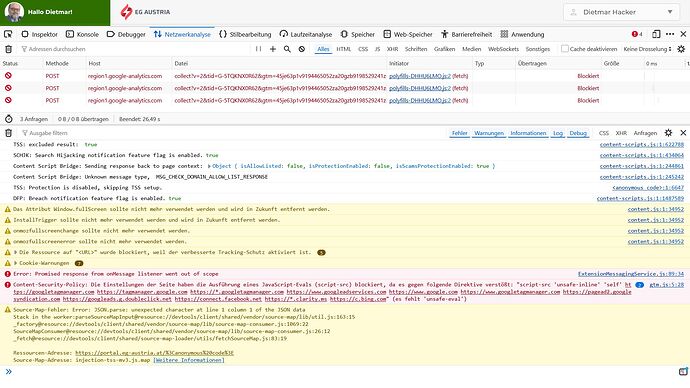690x388 pixels.
Task: Open first polyfills-DHHU6LMO.js initiator link
Action: (420, 76)
